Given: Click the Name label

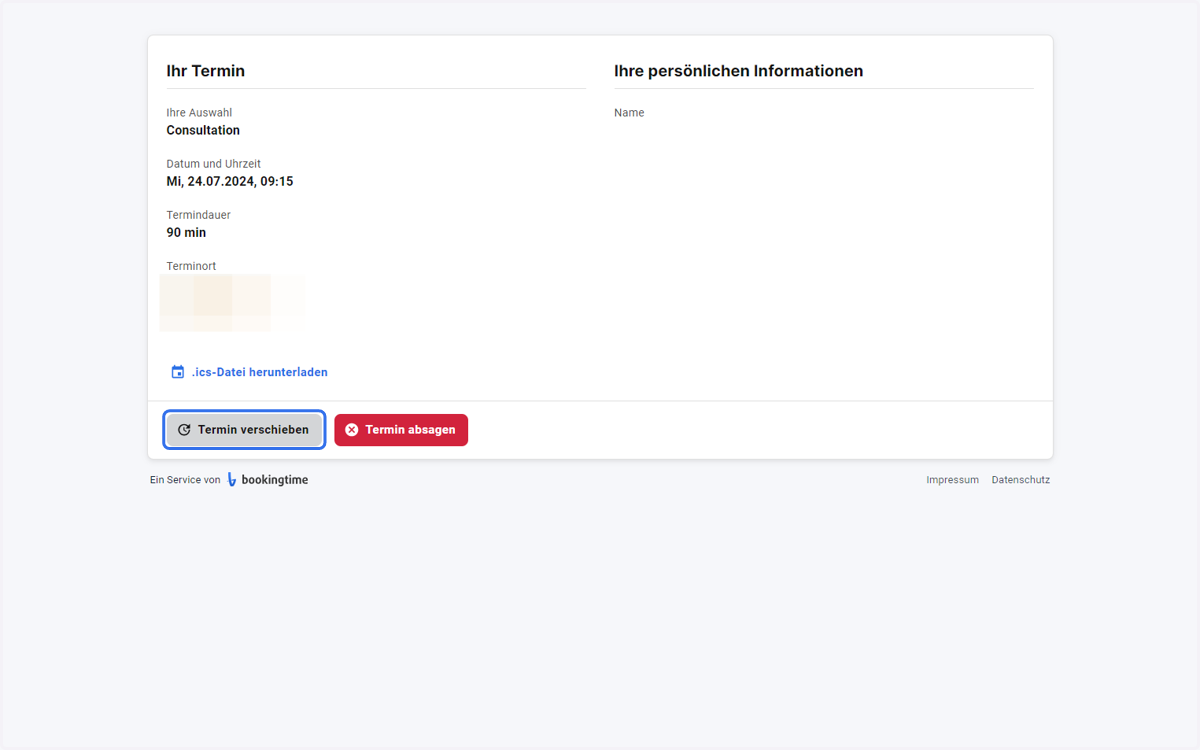Looking at the screenshot, I should click(x=629, y=113).
